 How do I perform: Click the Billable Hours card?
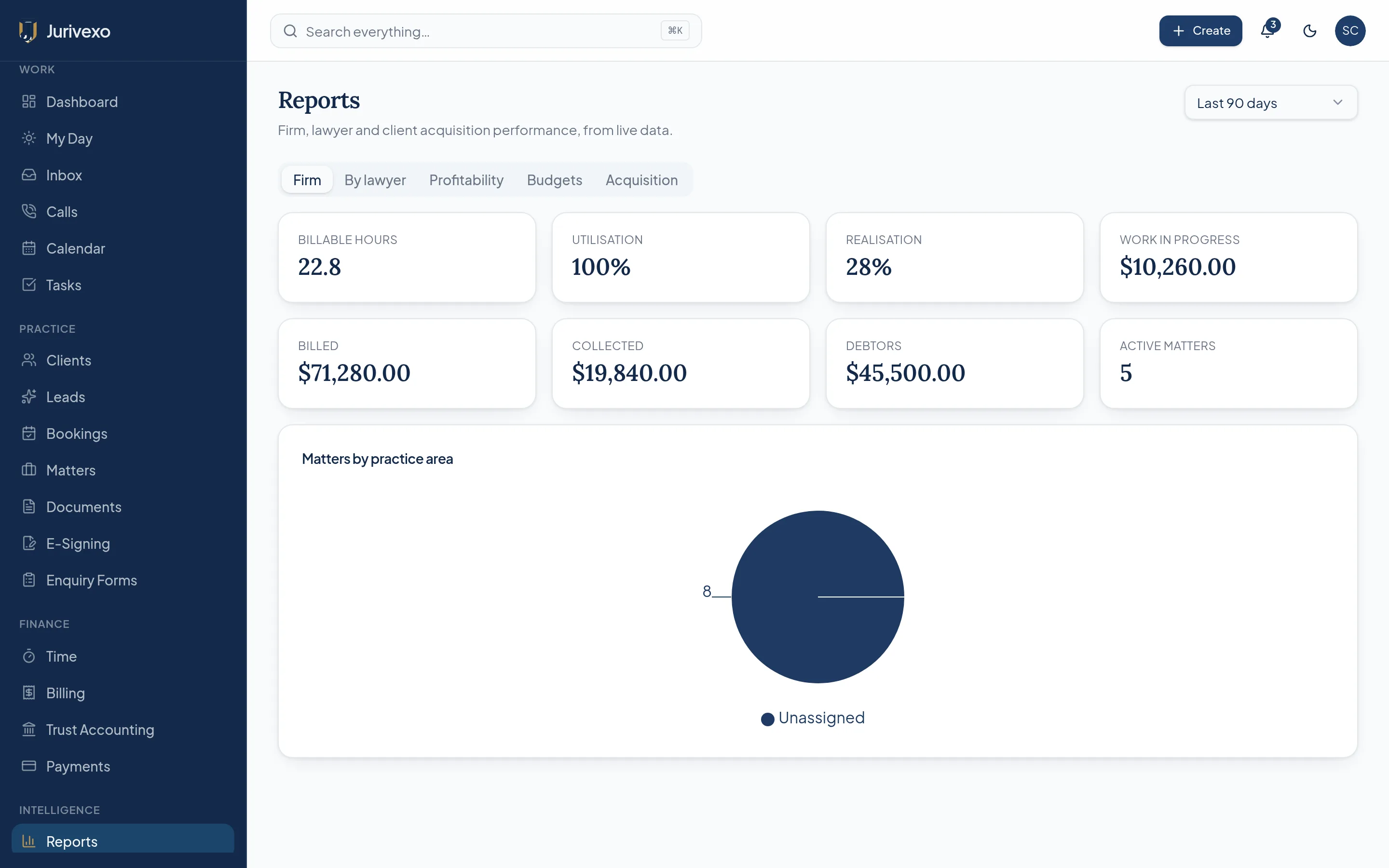pos(407,258)
